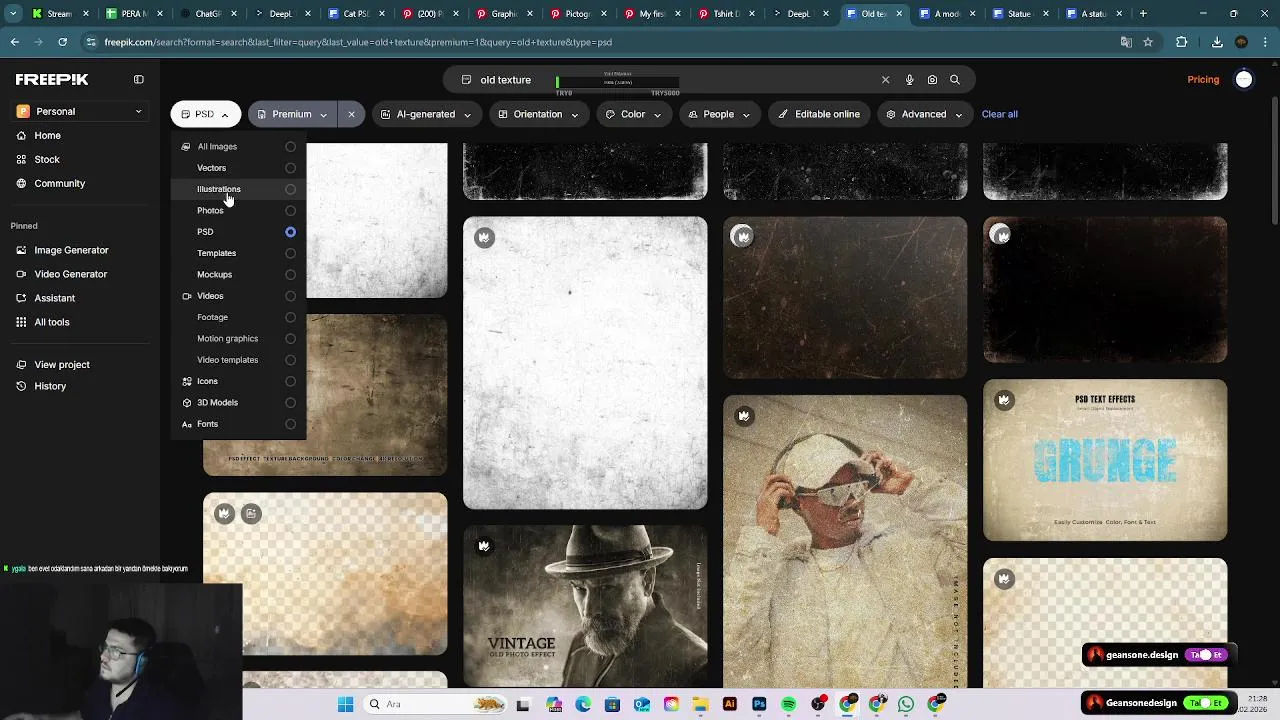The width and height of the screenshot is (1280, 720).
Task: Open the Orientation filter dropdown
Action: (x=538, y=114)
